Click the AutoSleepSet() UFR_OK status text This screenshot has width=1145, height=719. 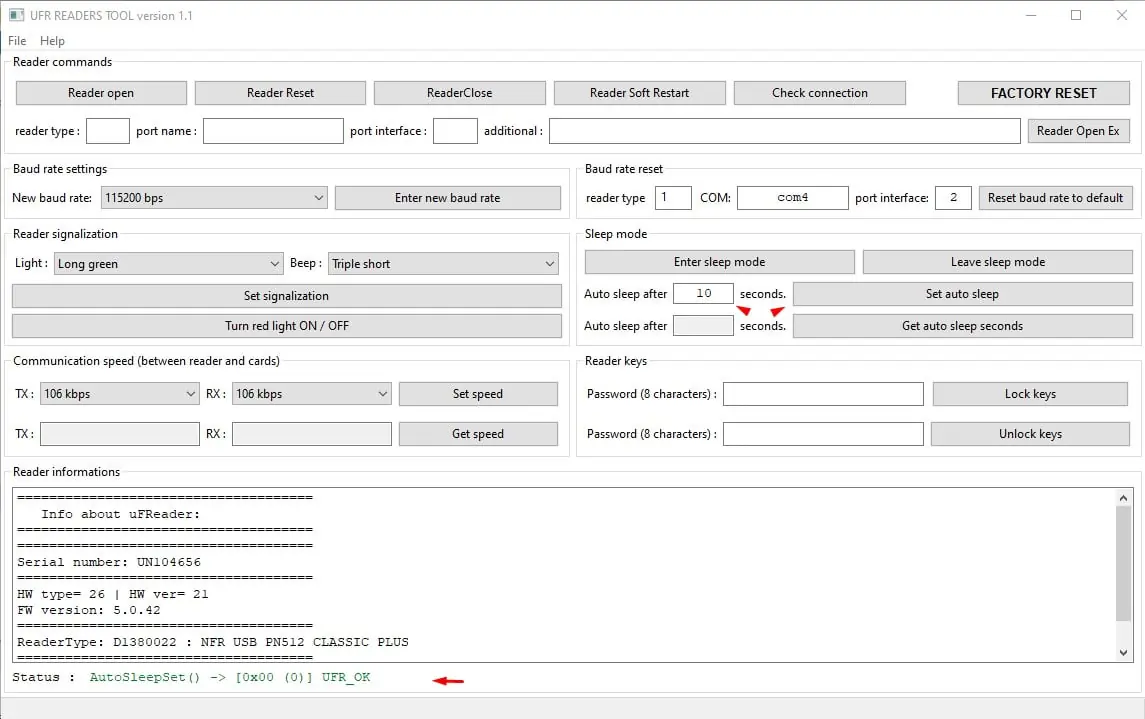229,677
